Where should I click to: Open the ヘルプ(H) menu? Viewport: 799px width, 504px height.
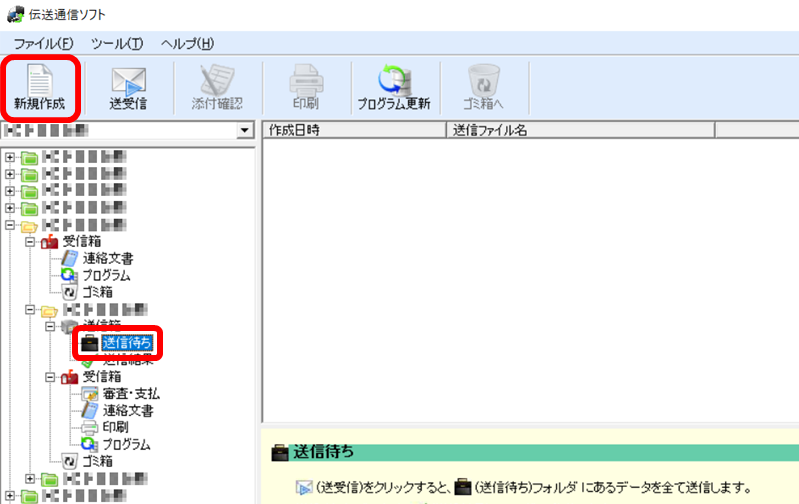(x=188, y=43)
